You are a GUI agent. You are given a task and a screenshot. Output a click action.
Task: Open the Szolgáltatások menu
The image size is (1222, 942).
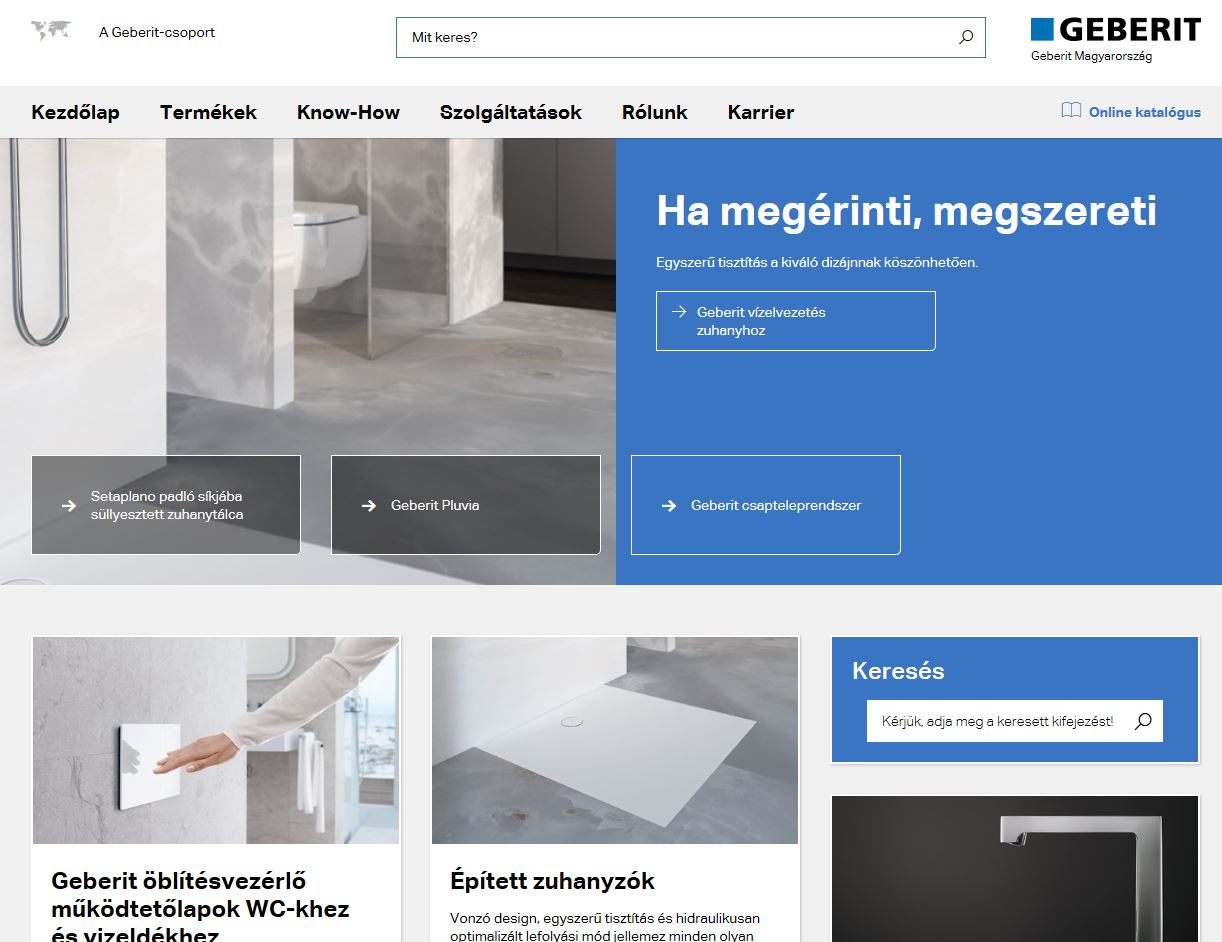[511, 112]
